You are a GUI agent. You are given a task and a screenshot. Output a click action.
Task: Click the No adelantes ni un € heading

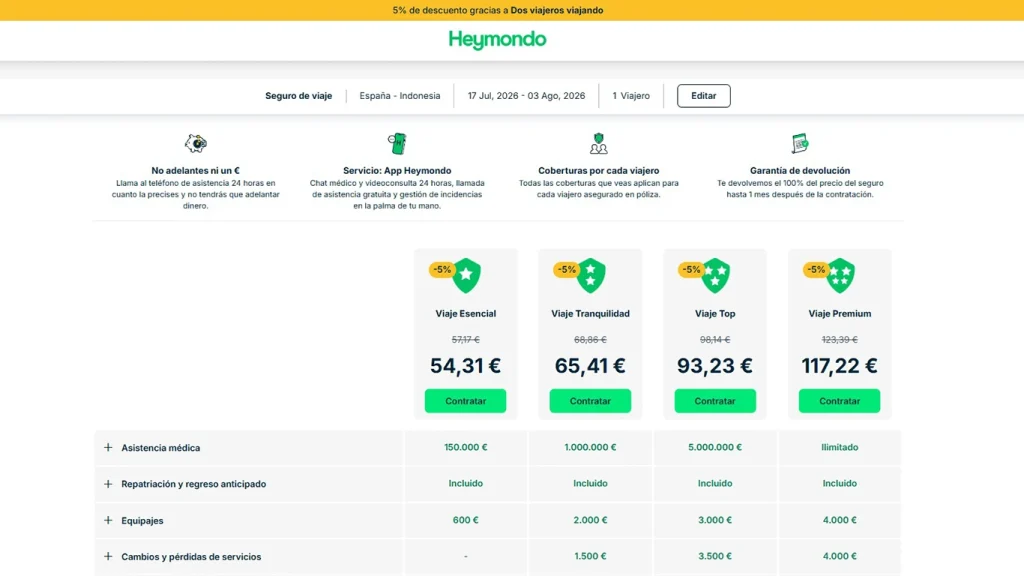point(195,170)
